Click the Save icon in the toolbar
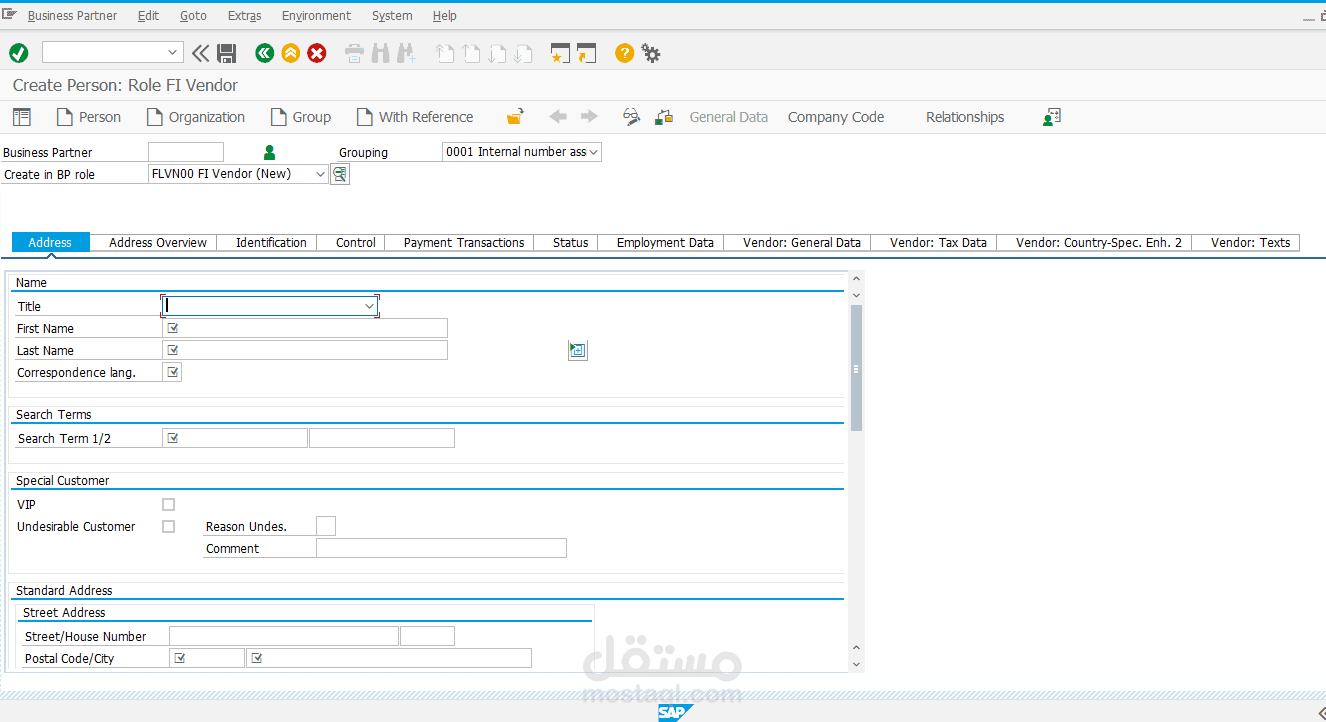 click(226, 53)
